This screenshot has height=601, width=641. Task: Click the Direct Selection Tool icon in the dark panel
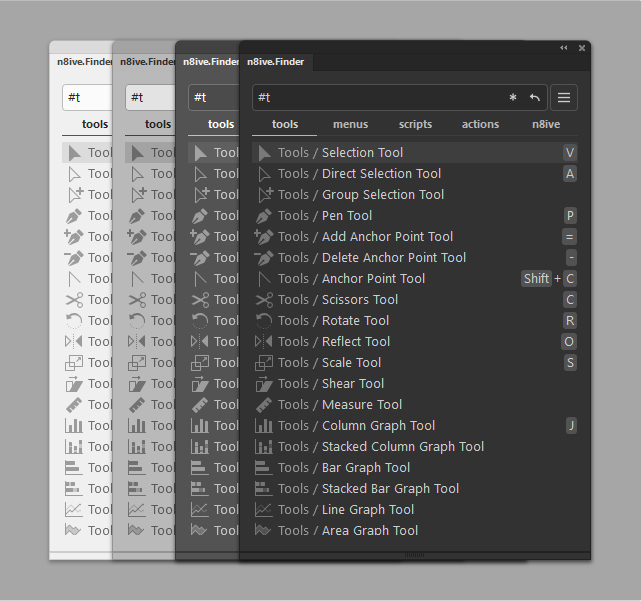pyautogui.click(x=264, y=174)
